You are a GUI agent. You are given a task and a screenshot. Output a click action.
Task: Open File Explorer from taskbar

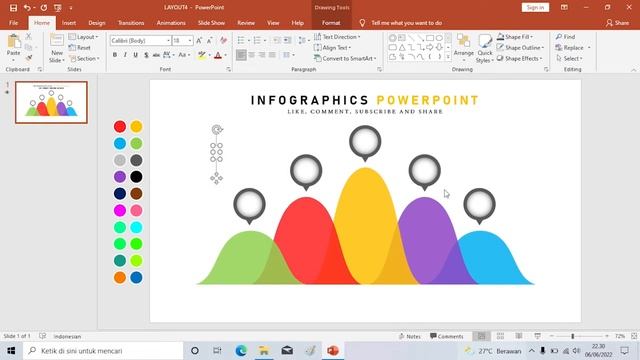point(264,351)
